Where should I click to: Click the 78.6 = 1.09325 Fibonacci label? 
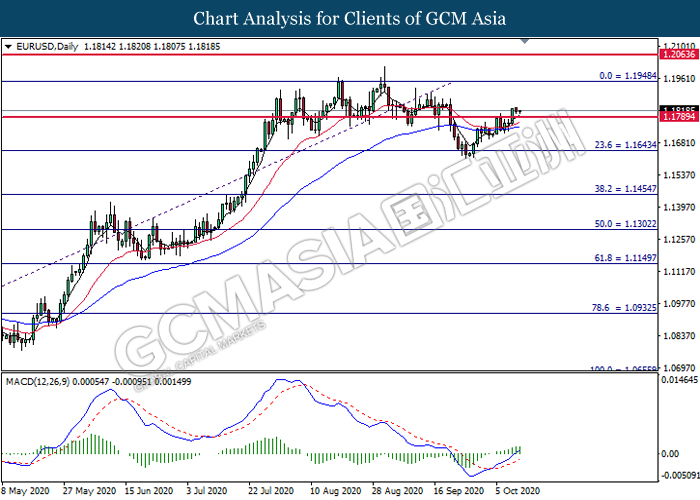624,308
